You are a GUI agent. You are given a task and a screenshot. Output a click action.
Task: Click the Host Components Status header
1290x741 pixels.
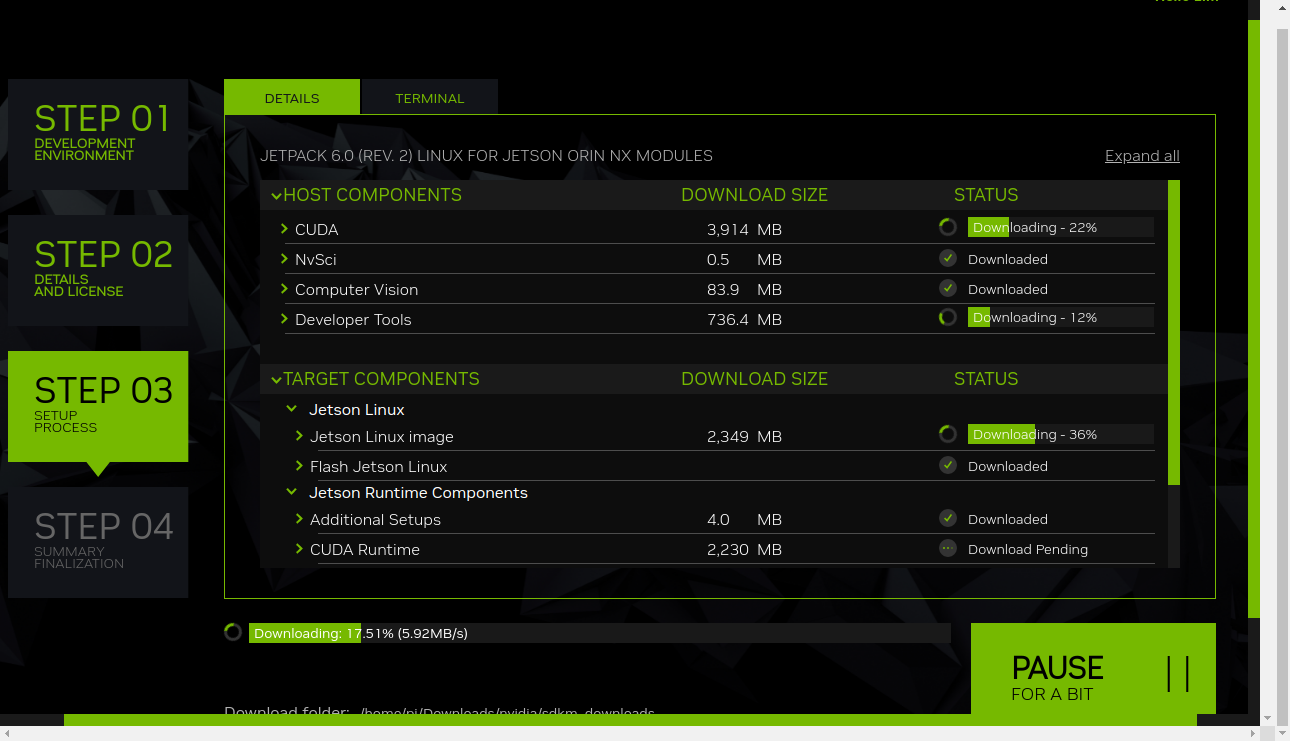(x=986, y=195)
